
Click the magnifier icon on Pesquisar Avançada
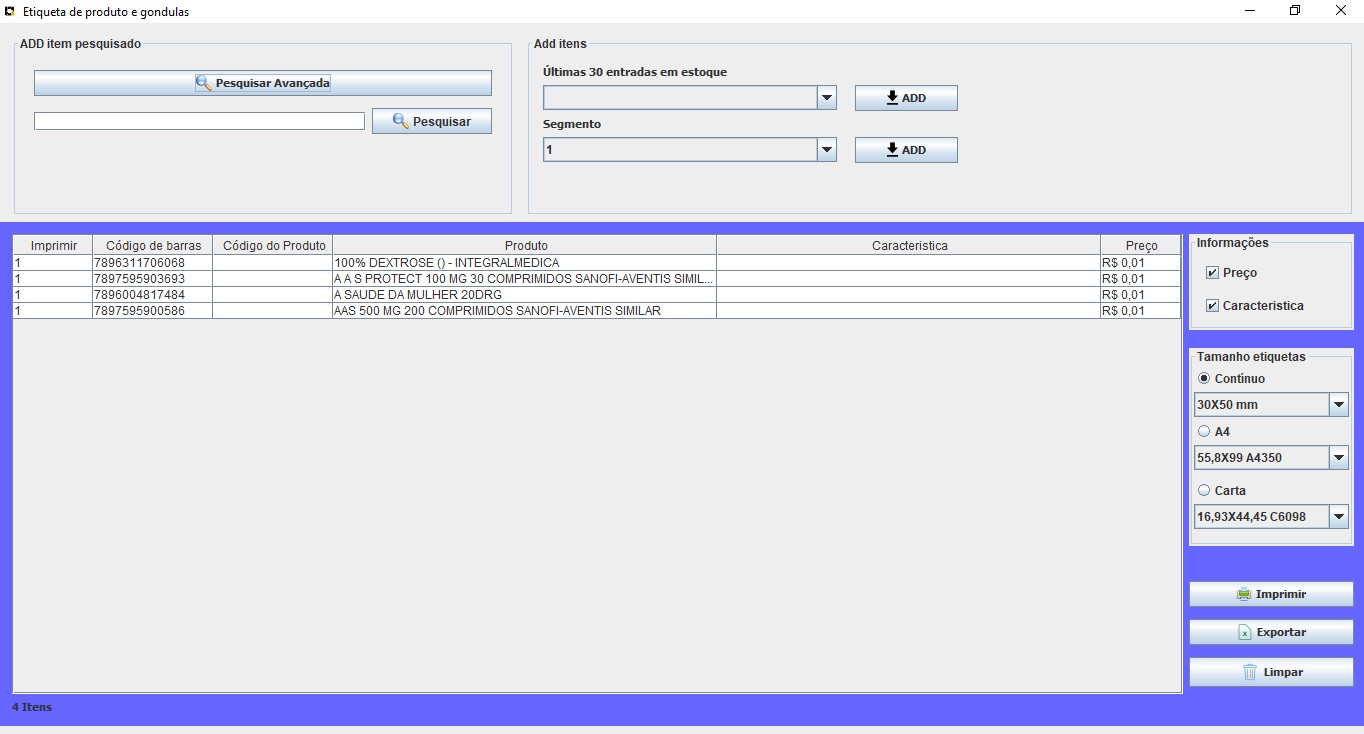point(203,83)
